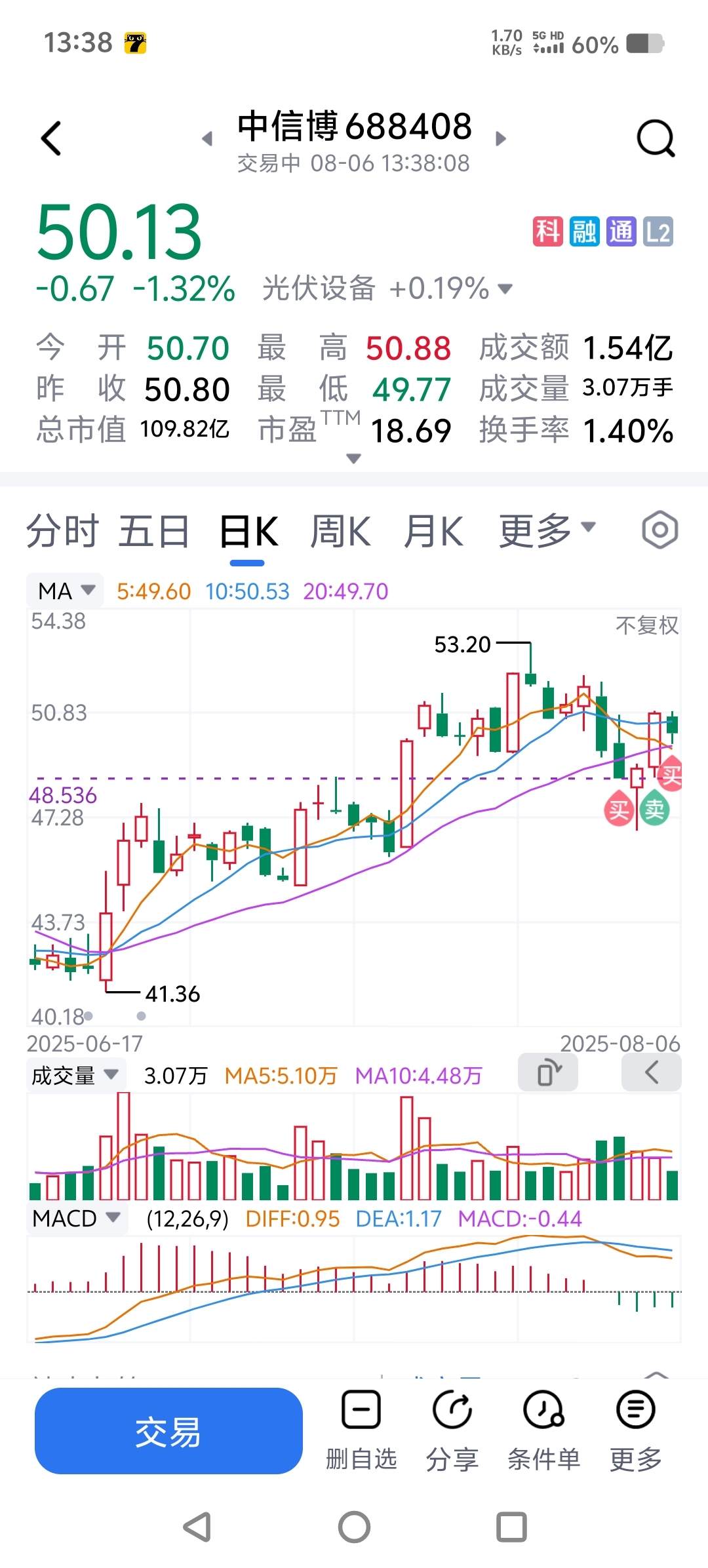This screenshot has width=708, height=1568.
Task: Tap the MA10 value 10:50.53
Action: click(x=247, y=591)
